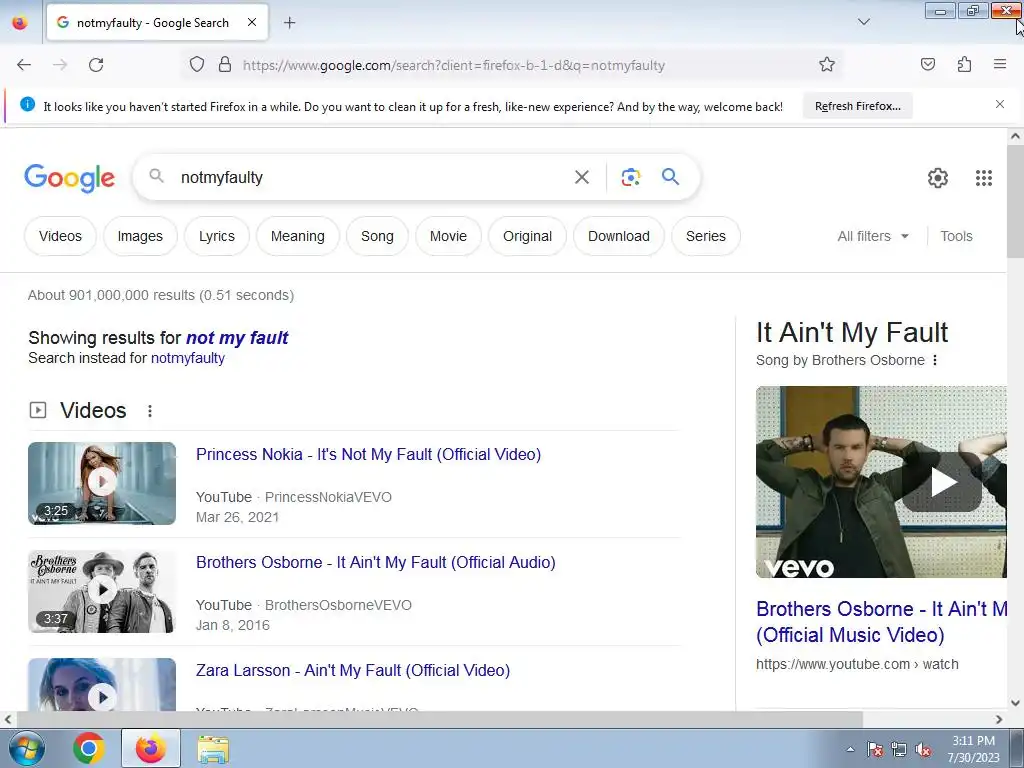1024x768 pixels.
Task: Bookmark this page with star icon
Action: (x=827, y=65)
